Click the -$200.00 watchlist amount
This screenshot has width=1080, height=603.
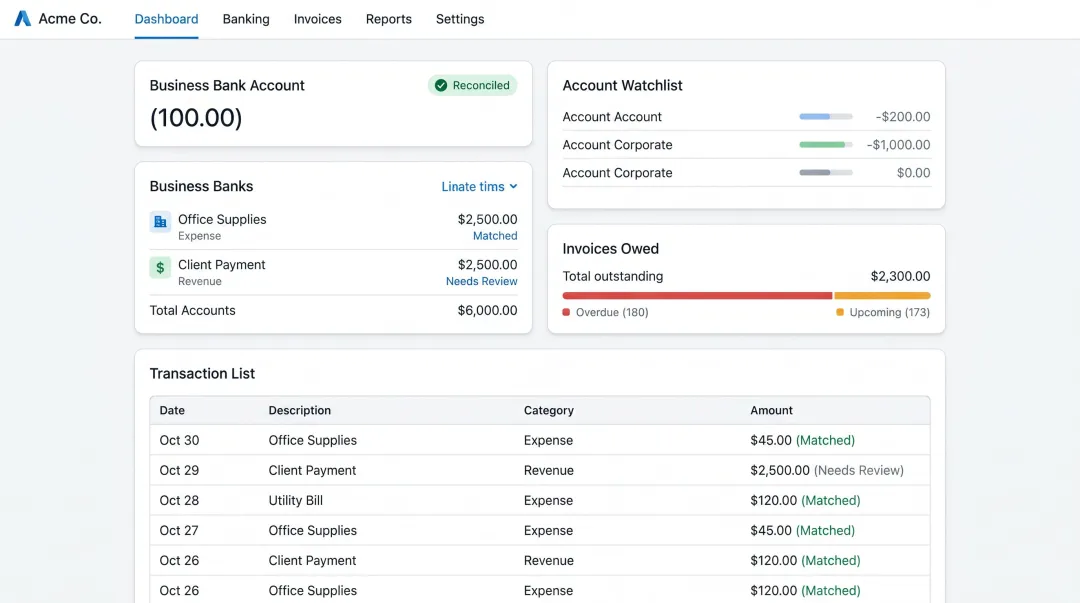pos(902,116)
